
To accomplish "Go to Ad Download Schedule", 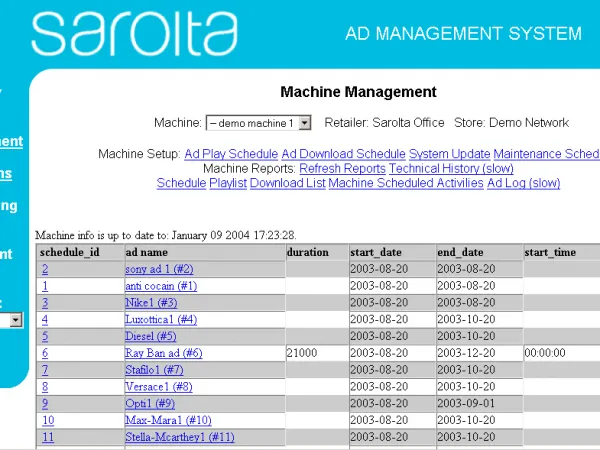I will (x=343, y=154).
